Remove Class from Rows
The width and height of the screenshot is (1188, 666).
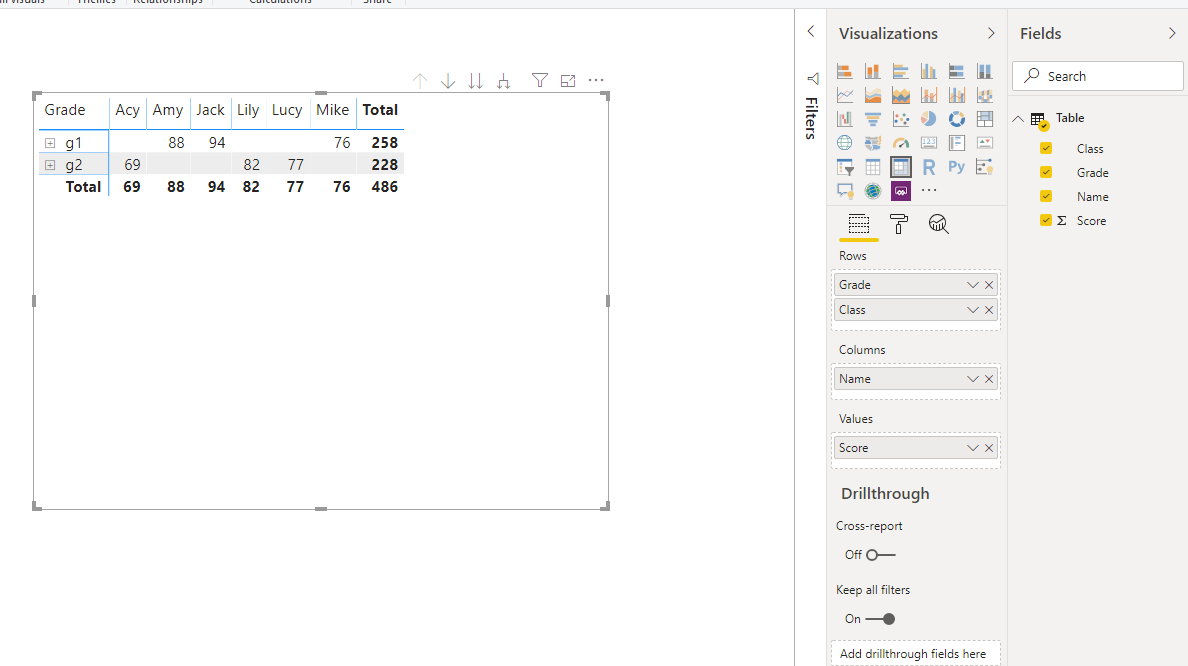click(x=989, y=310)
